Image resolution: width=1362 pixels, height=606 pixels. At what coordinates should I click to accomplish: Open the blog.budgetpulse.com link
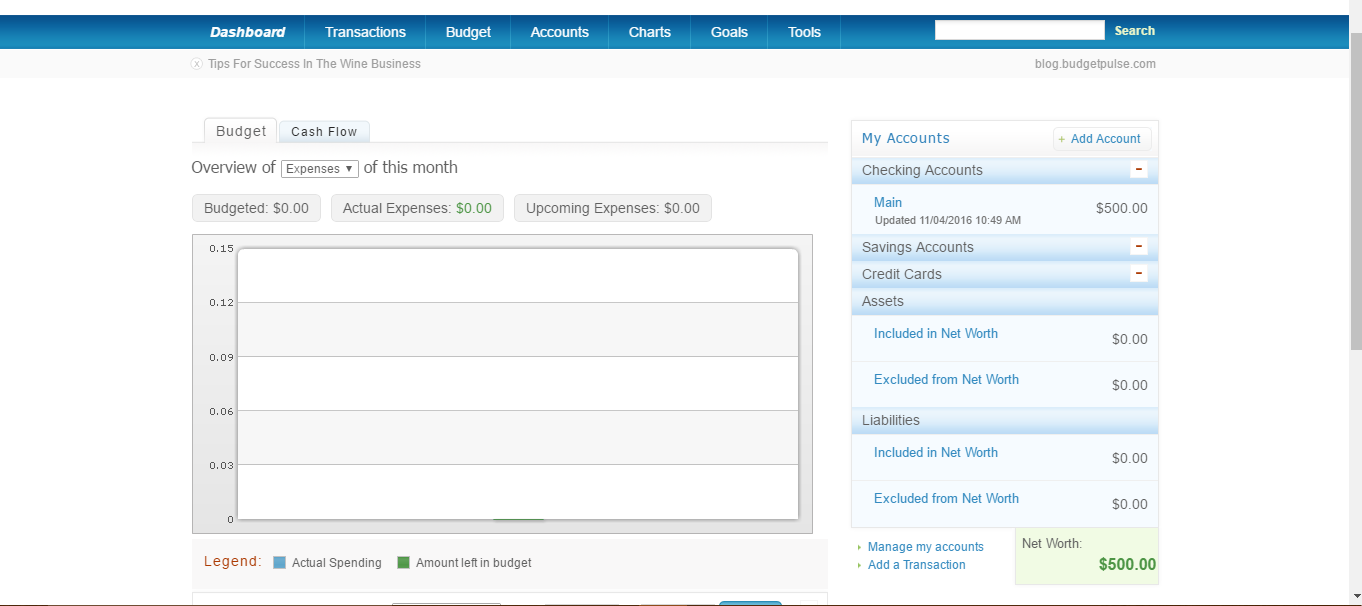pos(1095,64)
